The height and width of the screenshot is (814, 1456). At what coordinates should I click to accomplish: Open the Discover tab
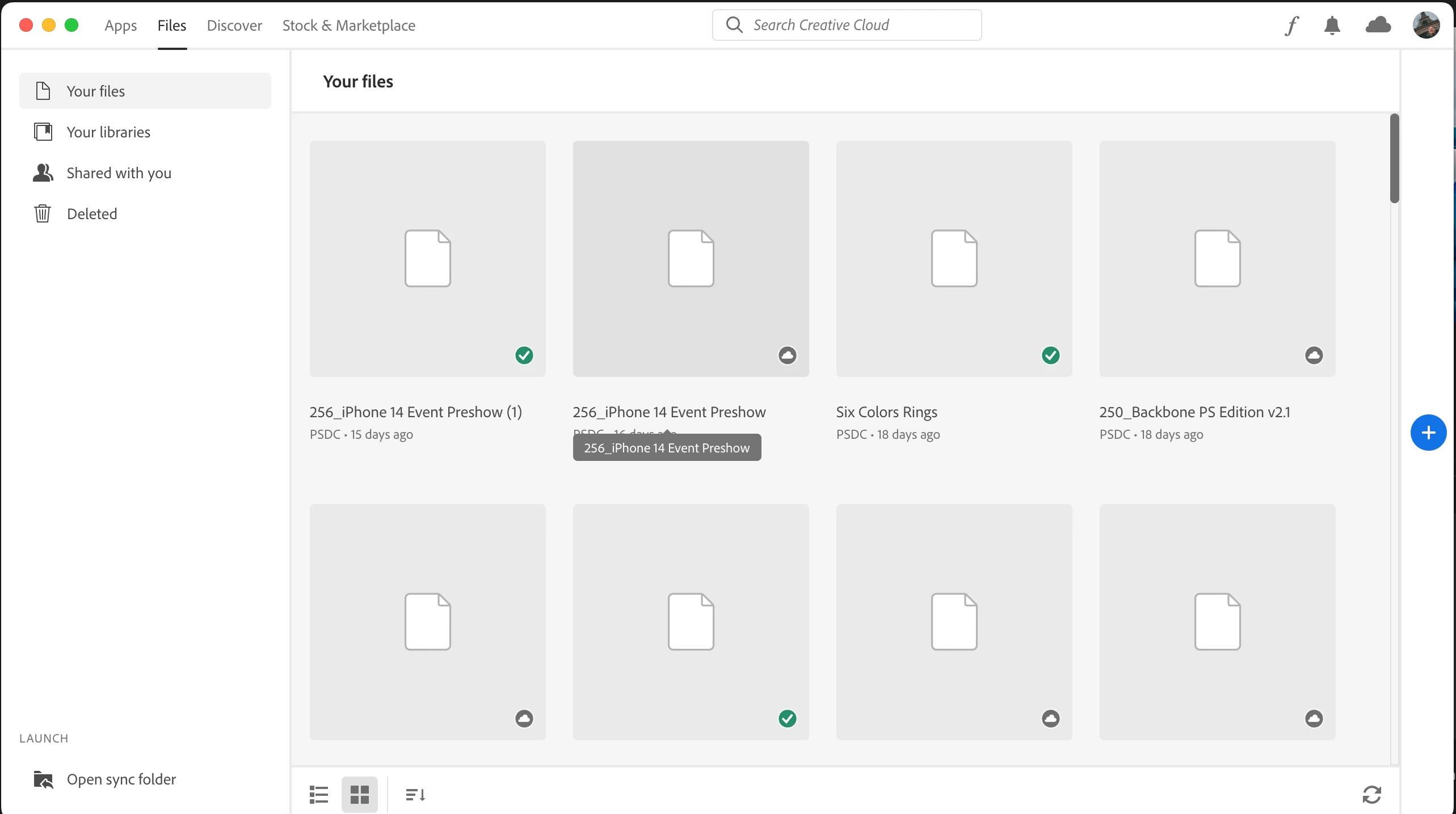234,26
